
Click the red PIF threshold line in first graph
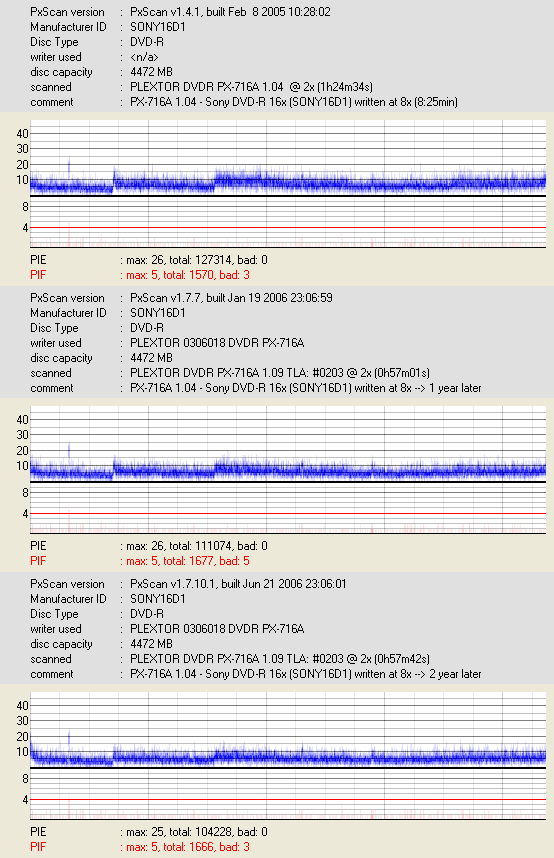[x=288, y=227]
